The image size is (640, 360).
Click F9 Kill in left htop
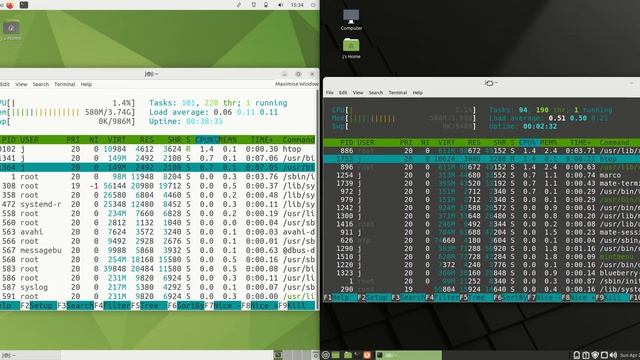297,305
